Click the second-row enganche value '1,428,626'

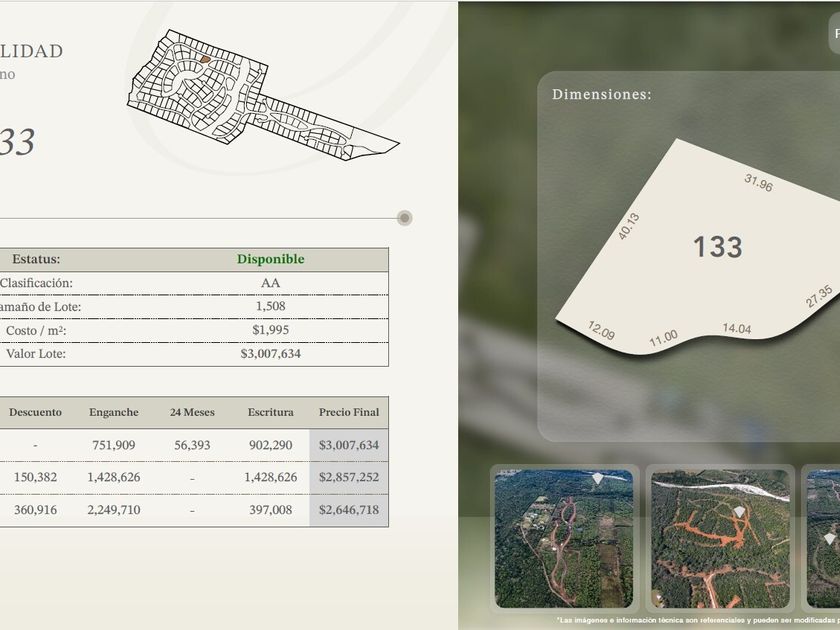click(x=114, y=477)
